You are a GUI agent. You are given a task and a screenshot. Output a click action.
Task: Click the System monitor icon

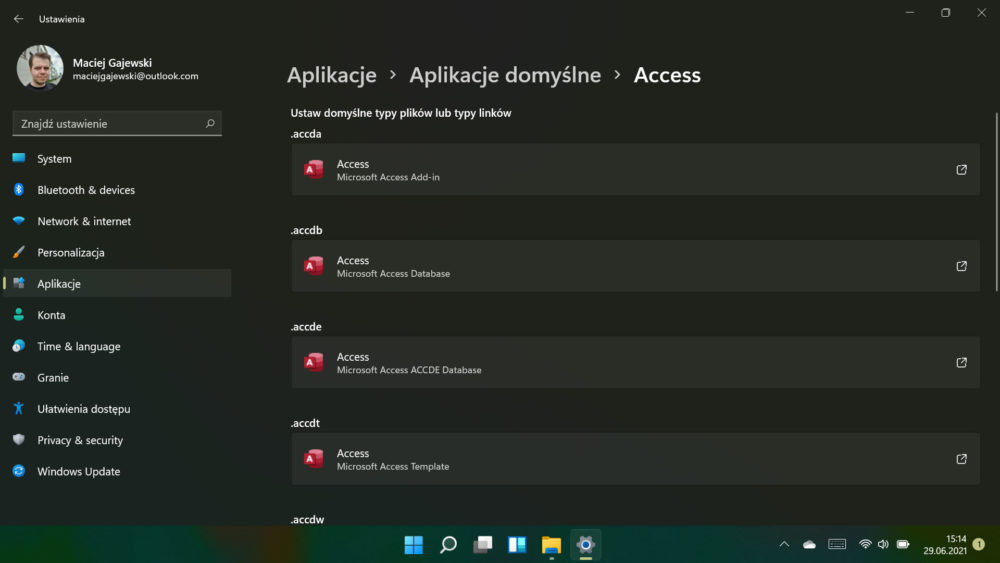(19, 158)
